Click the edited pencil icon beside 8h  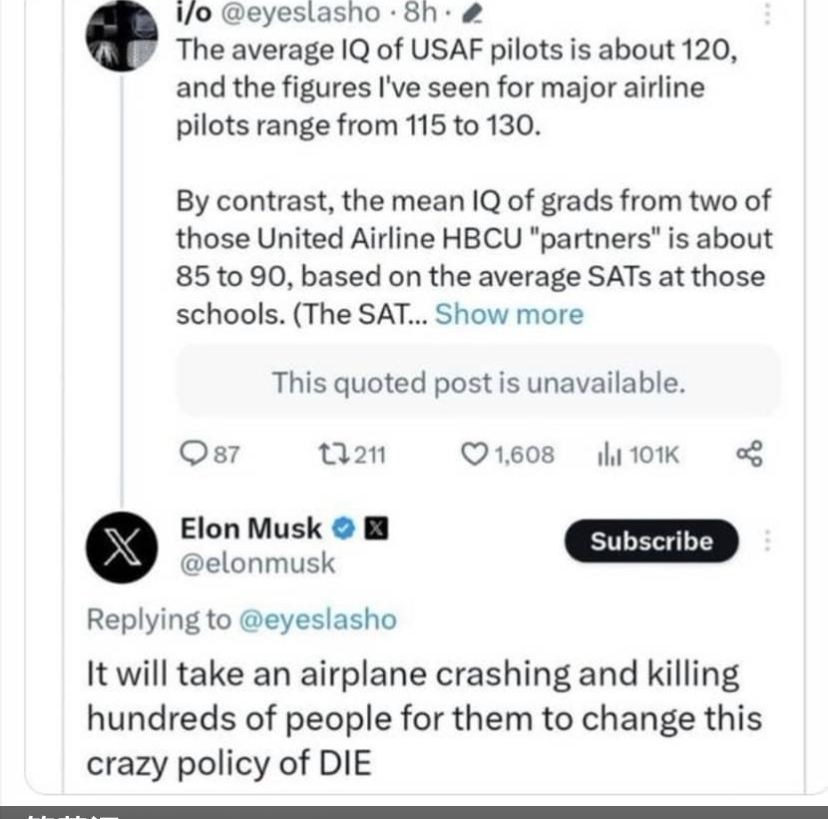pyautogui.click(x=477, y=13)
